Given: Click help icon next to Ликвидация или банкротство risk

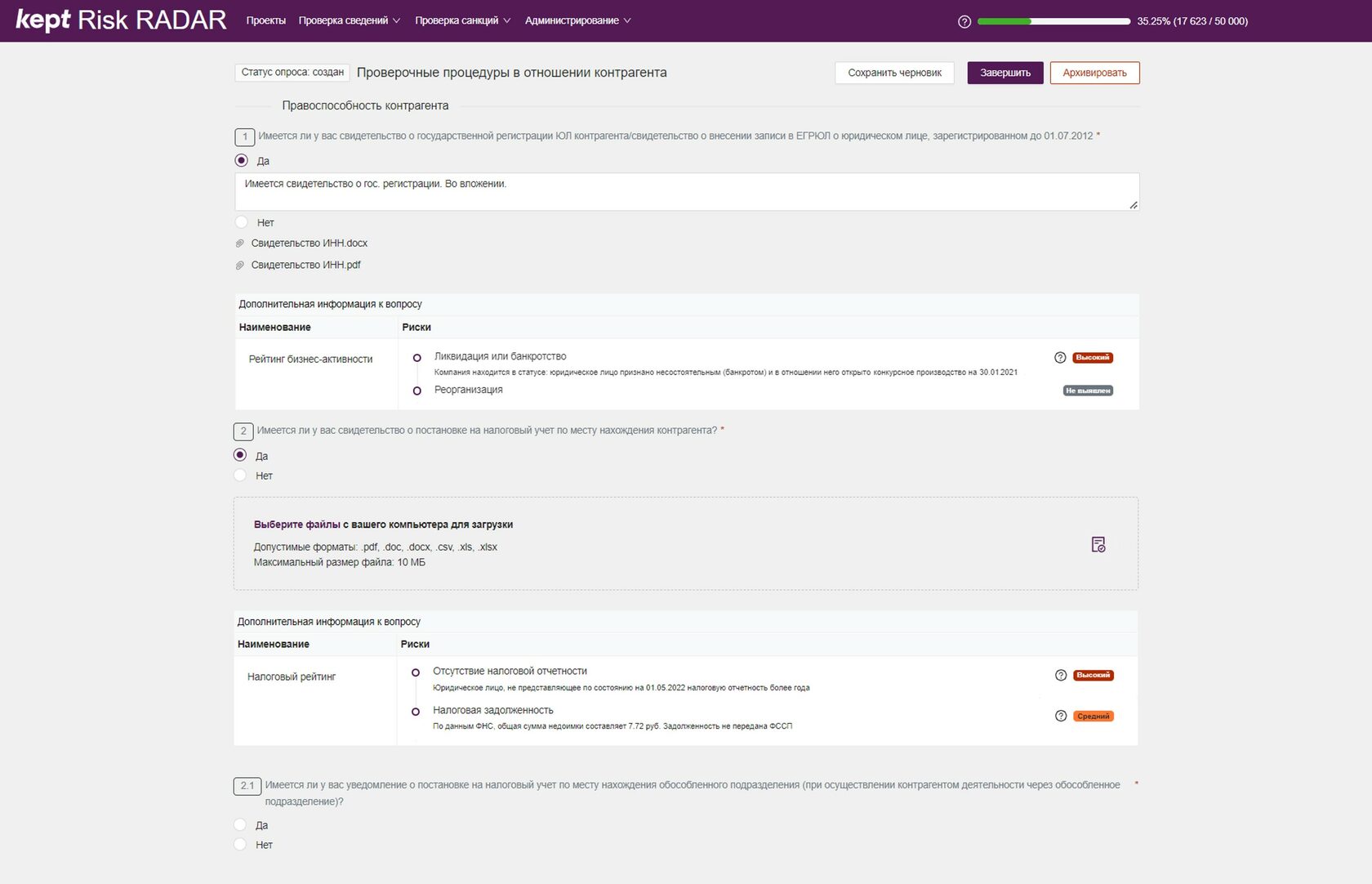Looking at the screenshot, I should click(1060, 357).
